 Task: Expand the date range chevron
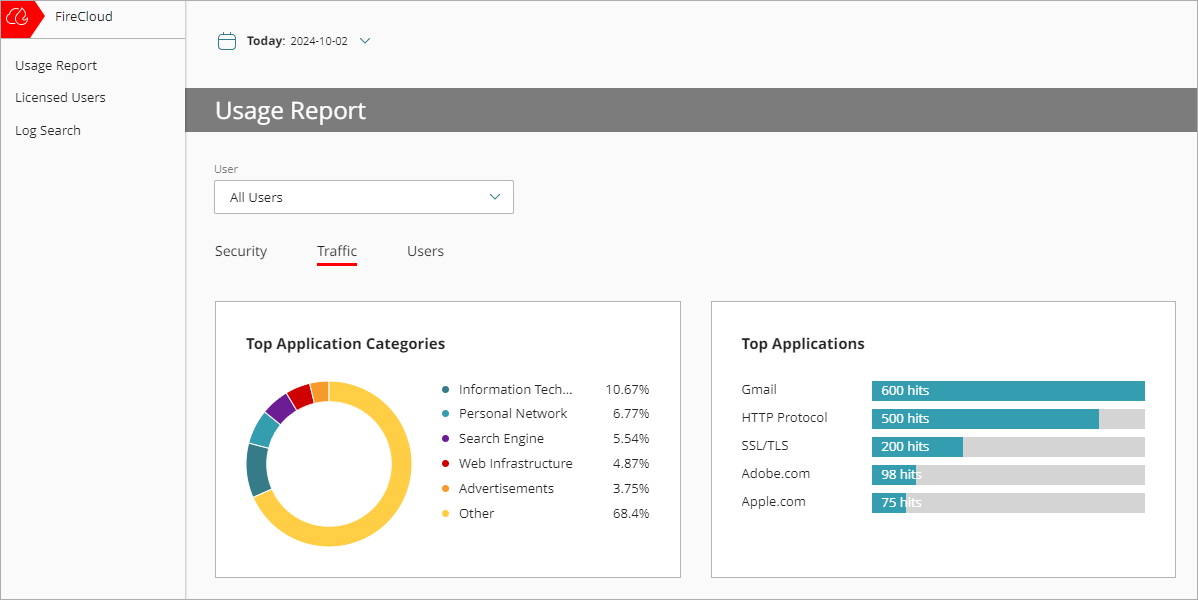(365, 41)
